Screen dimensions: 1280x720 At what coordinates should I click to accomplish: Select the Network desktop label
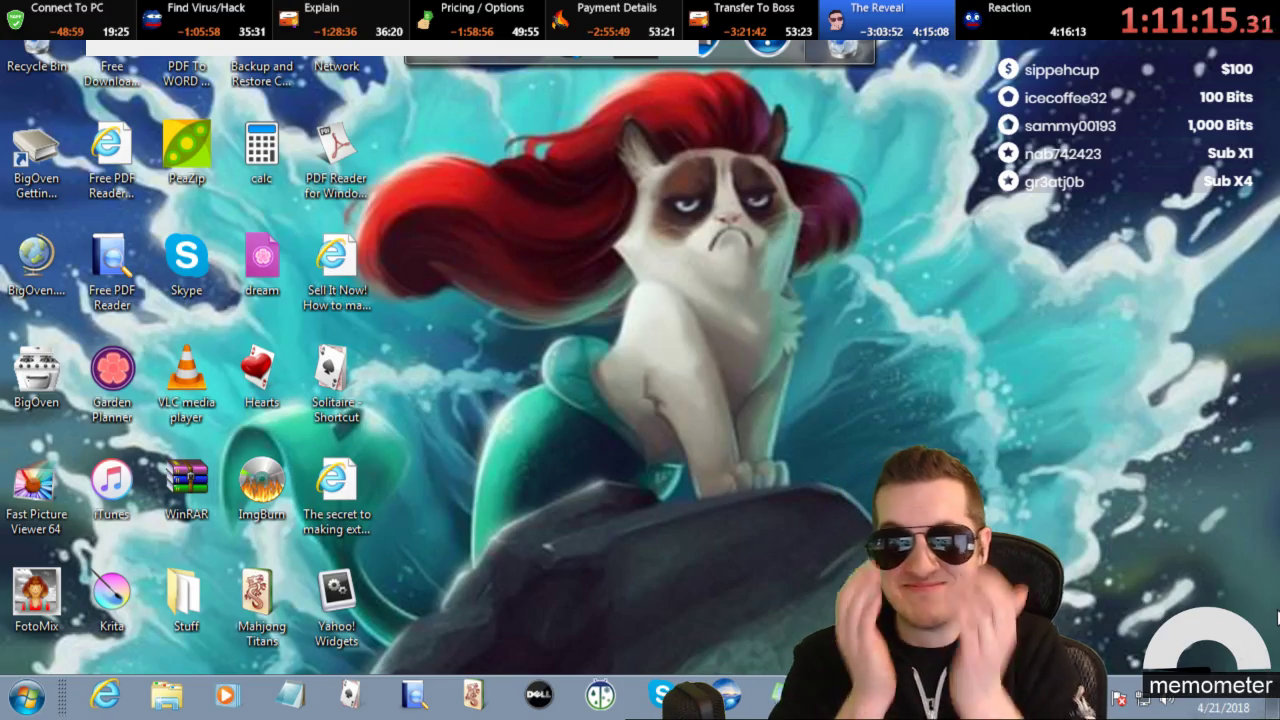(x=337, y=66)
